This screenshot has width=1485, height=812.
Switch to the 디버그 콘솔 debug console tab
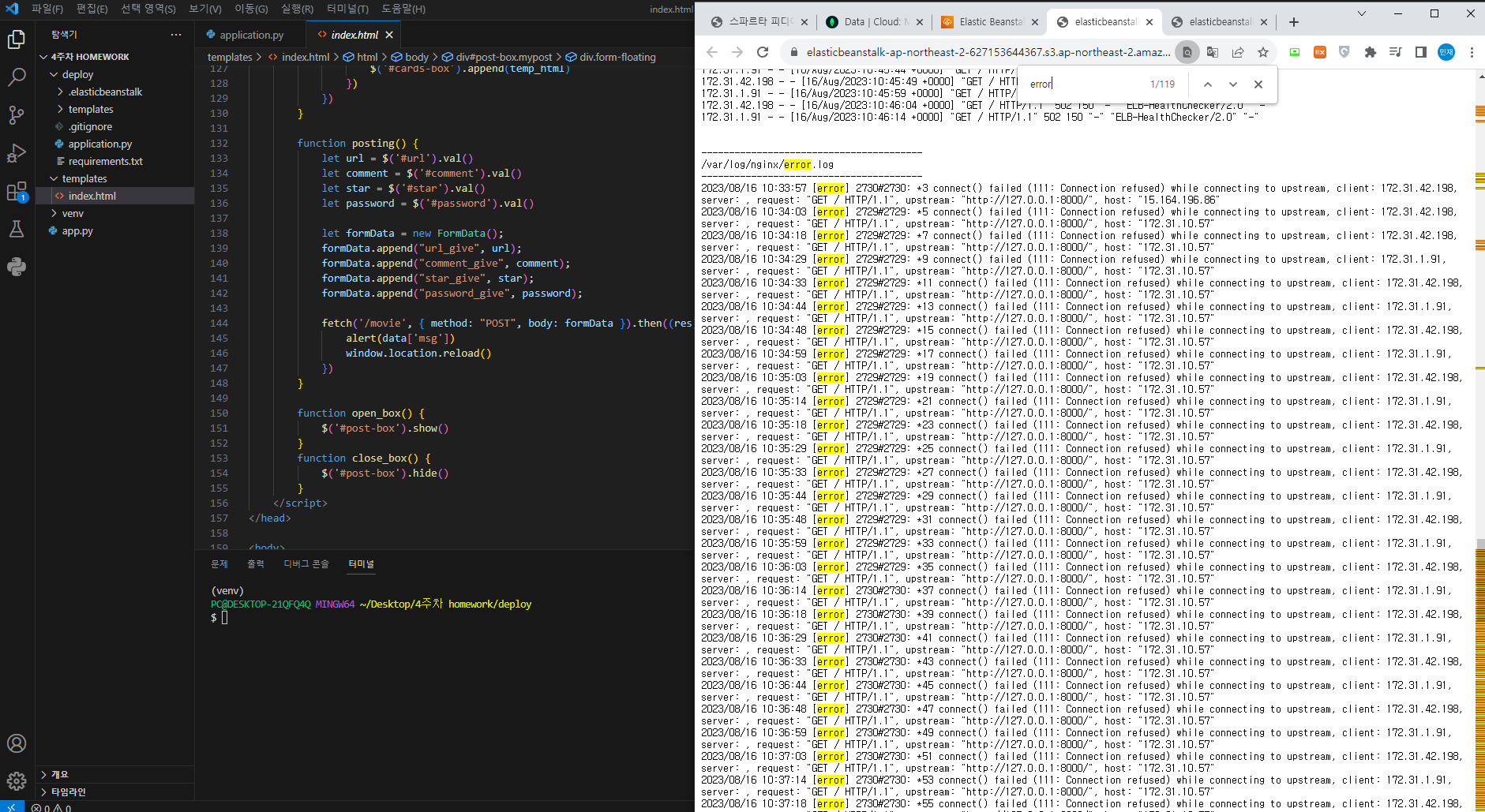306,564
